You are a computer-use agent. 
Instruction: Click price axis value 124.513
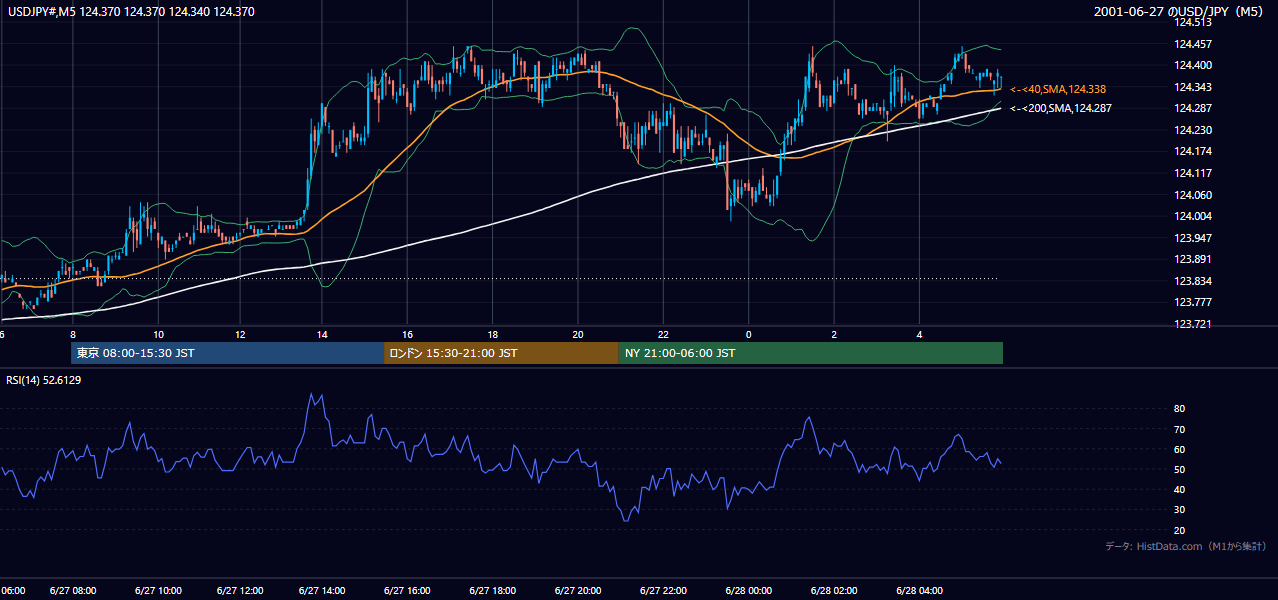point(1192,22)
